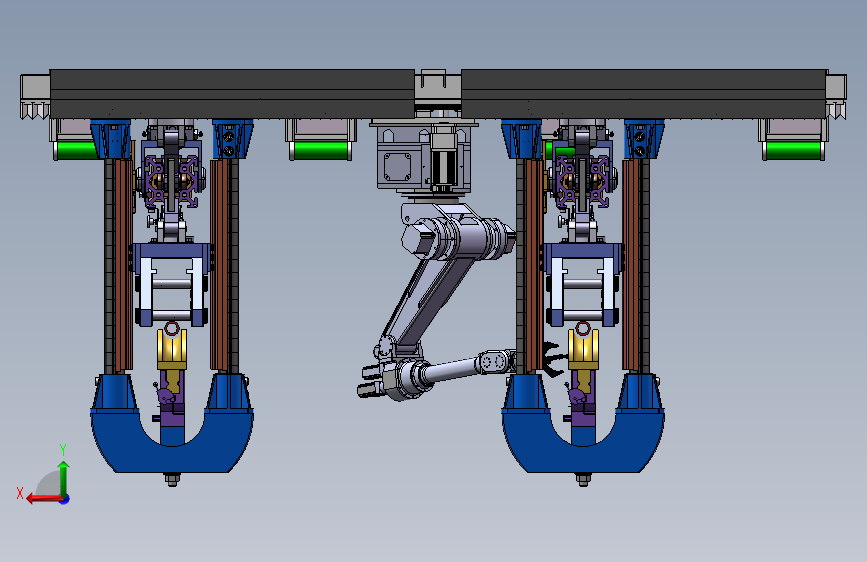Screen dimensions: 867x562
Task: Click the green Y label above the triad
Action: tap(63, 450)
